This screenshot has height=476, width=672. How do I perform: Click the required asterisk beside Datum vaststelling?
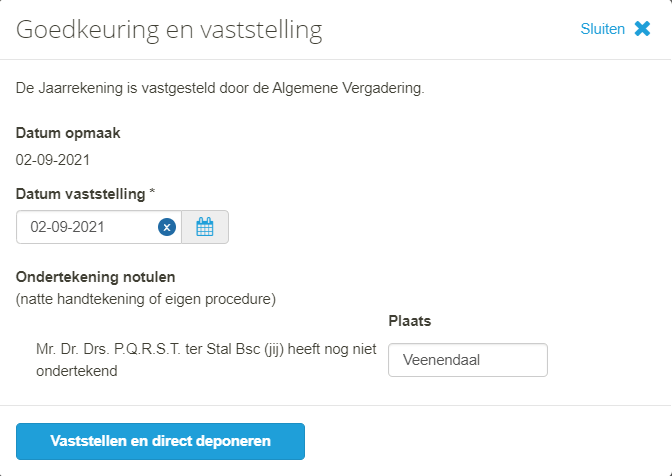click(x=152, y=192)
